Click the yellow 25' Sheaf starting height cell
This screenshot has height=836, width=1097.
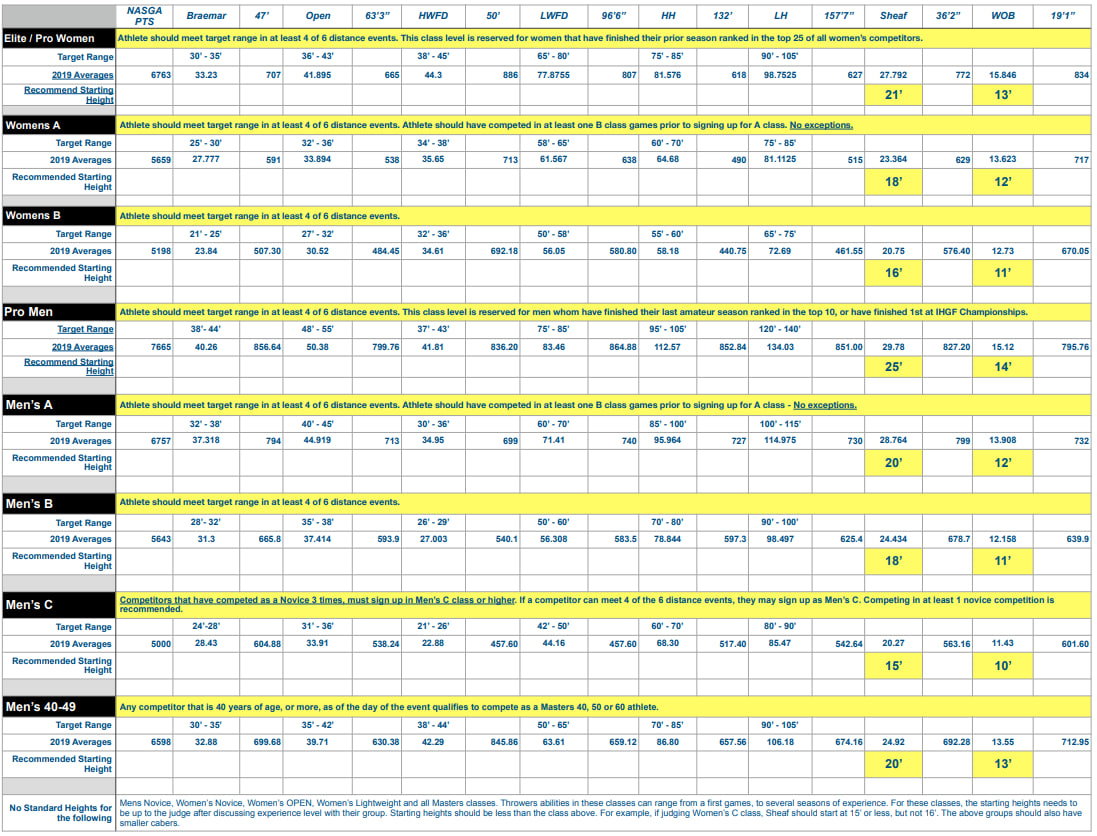point(893,367)
